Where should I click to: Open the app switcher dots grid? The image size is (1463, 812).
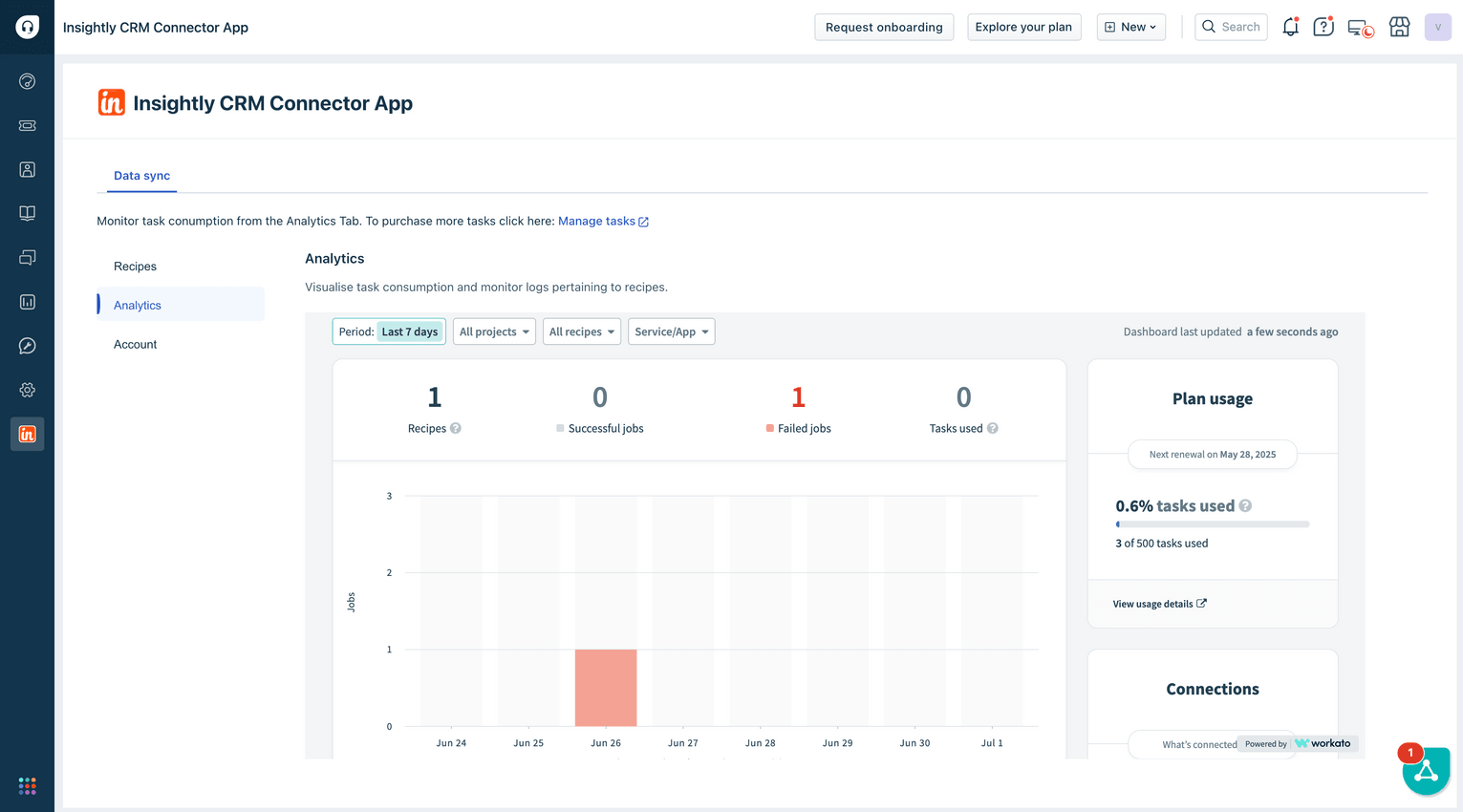tap(27, 785)
